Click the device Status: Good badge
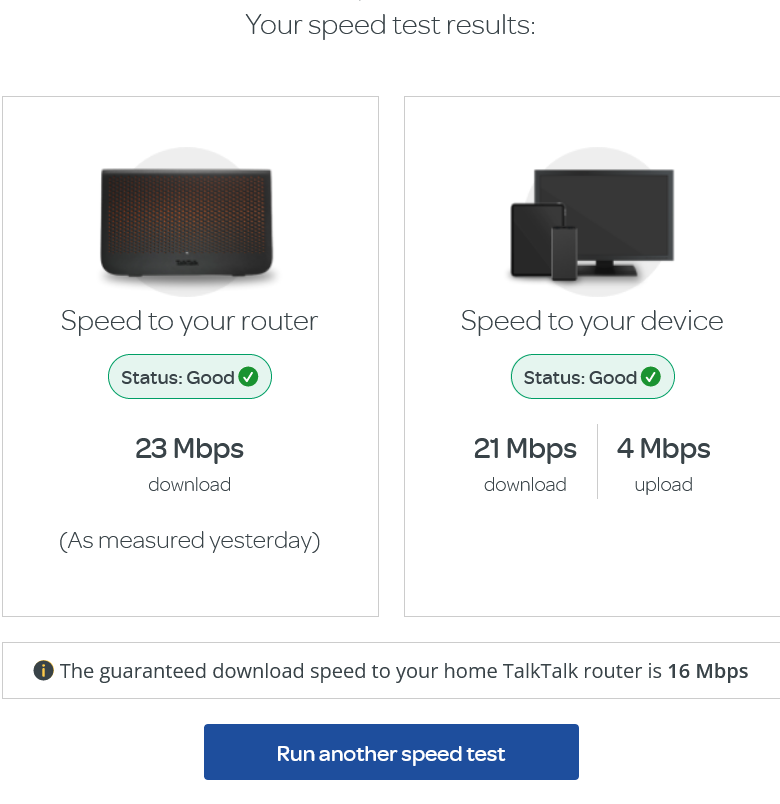 coord(593,377)
